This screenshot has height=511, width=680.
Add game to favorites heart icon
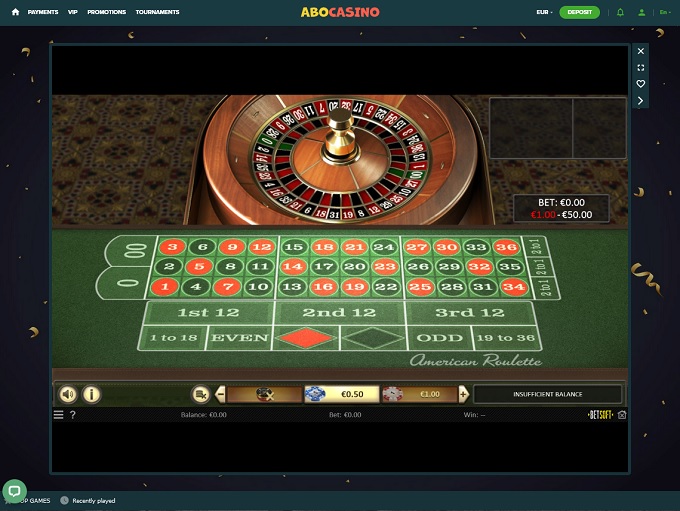[x=641, y=84]
